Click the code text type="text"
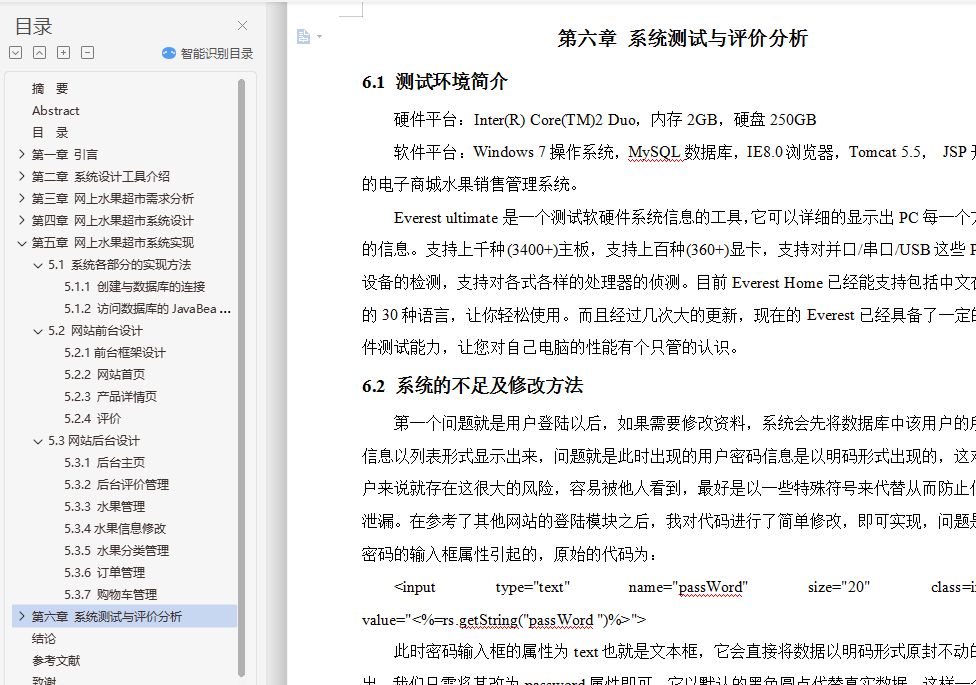Screen dimensions: 976x685 pyautogui.click(x=533, y=587)
